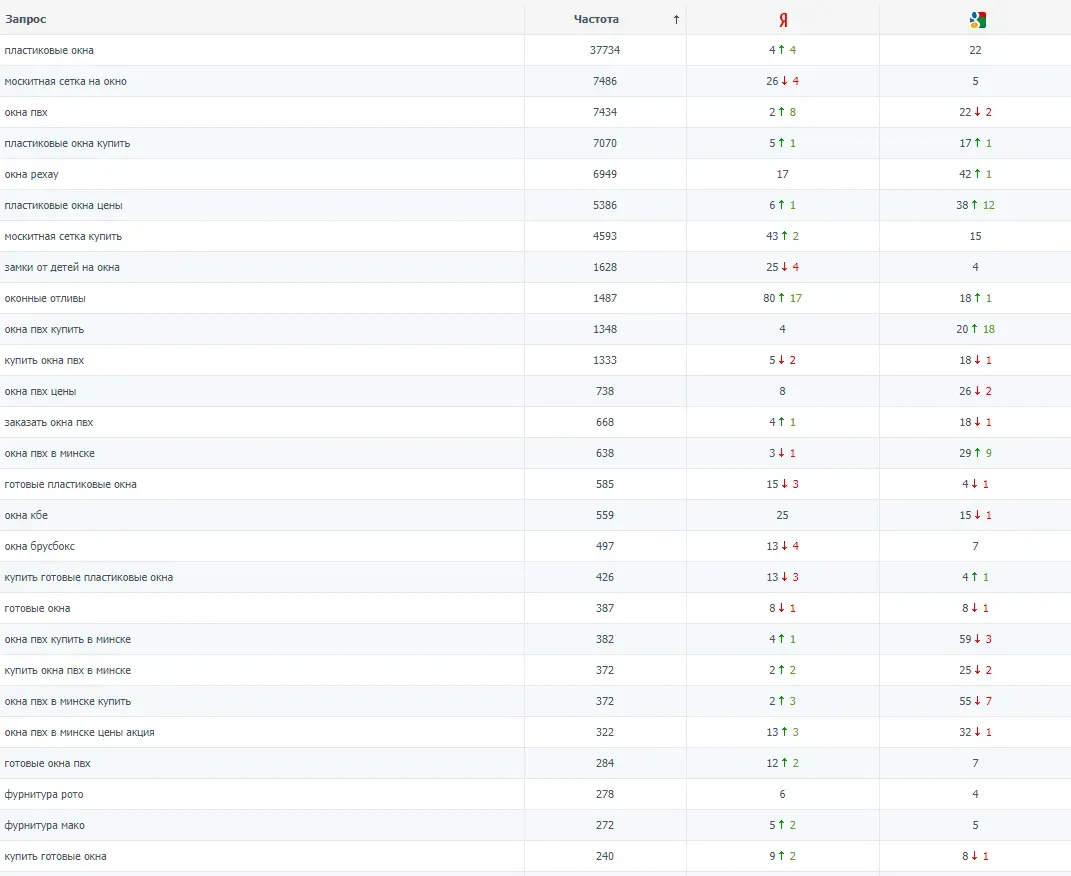Sort by Запрос column header
Image resolution: width=1071 pixels, height=876 pixels.
click(26, 19)
